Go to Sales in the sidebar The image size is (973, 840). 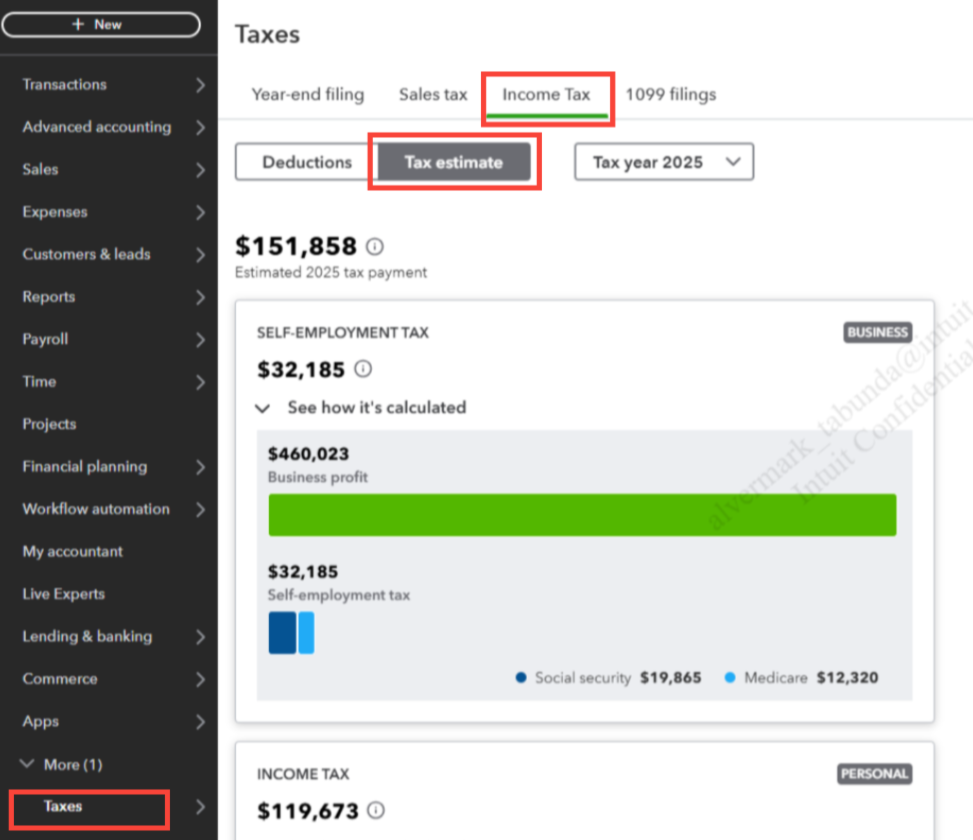point(40,169)
